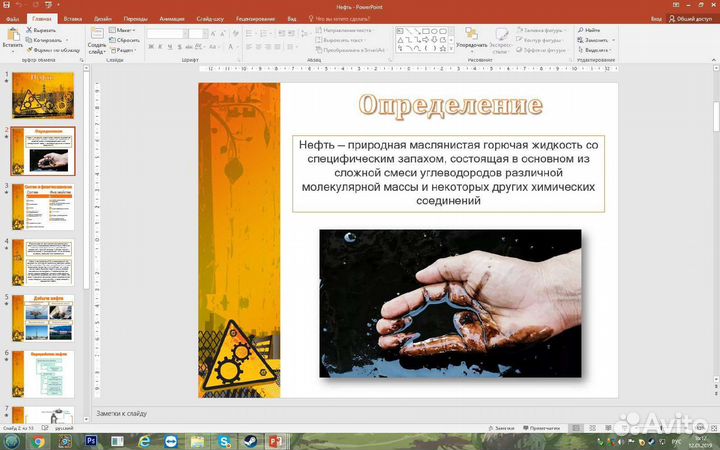
Task: Select the oval shape in shapes gallery
Action: pyautogui.click(x=434, y=31)
